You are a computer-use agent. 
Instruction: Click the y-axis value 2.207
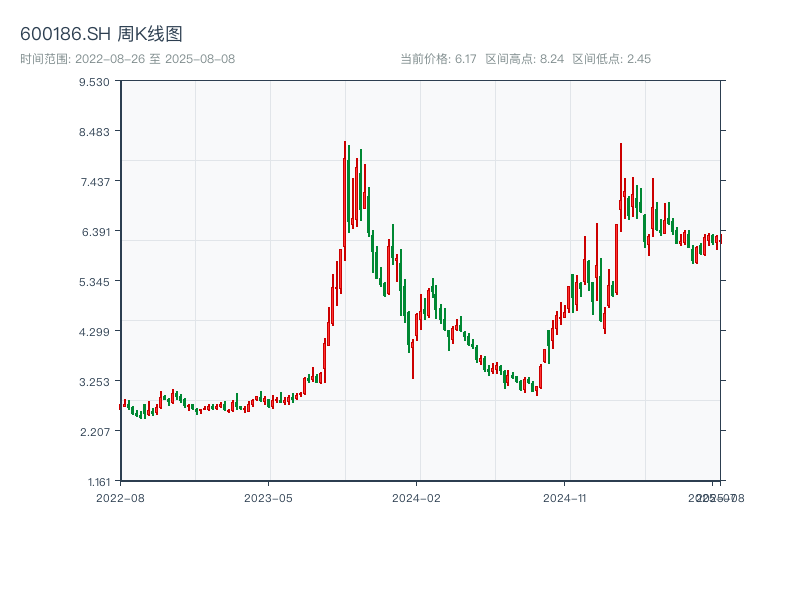coord(95,432)
